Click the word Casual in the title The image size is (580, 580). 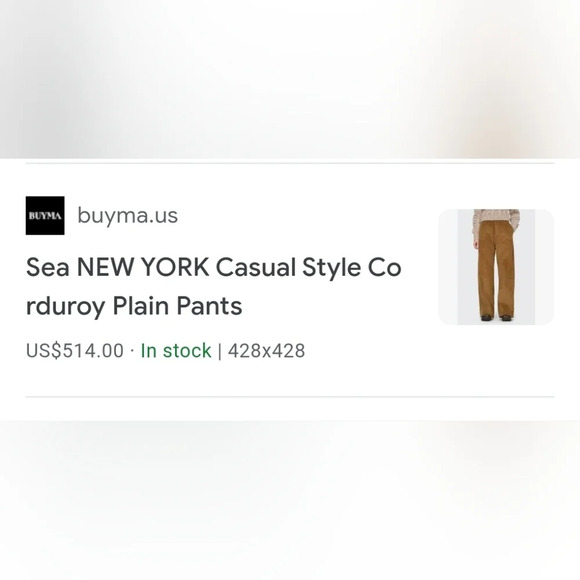point(256,267)
